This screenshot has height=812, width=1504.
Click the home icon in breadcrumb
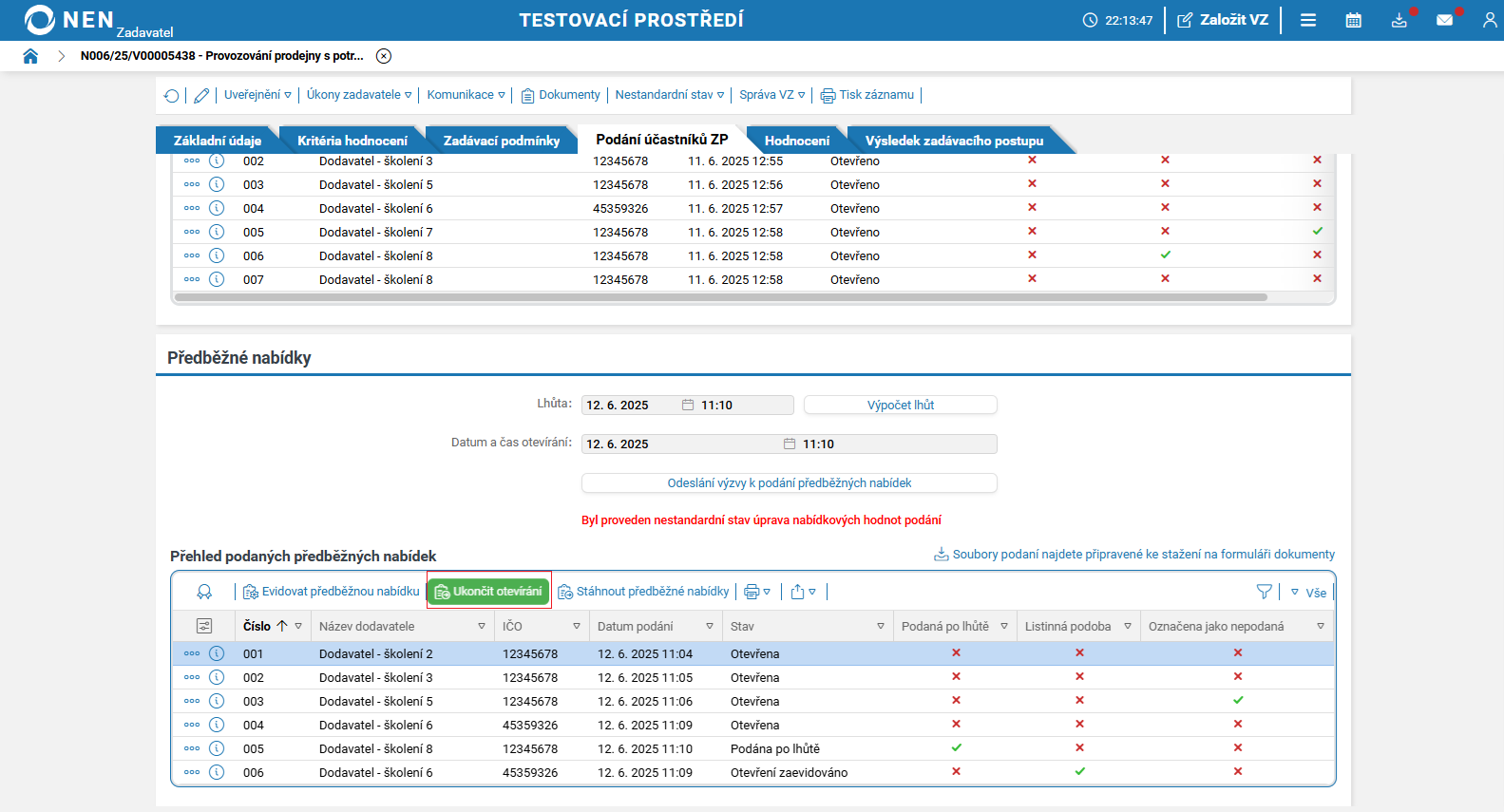click(x=30, y=56)
